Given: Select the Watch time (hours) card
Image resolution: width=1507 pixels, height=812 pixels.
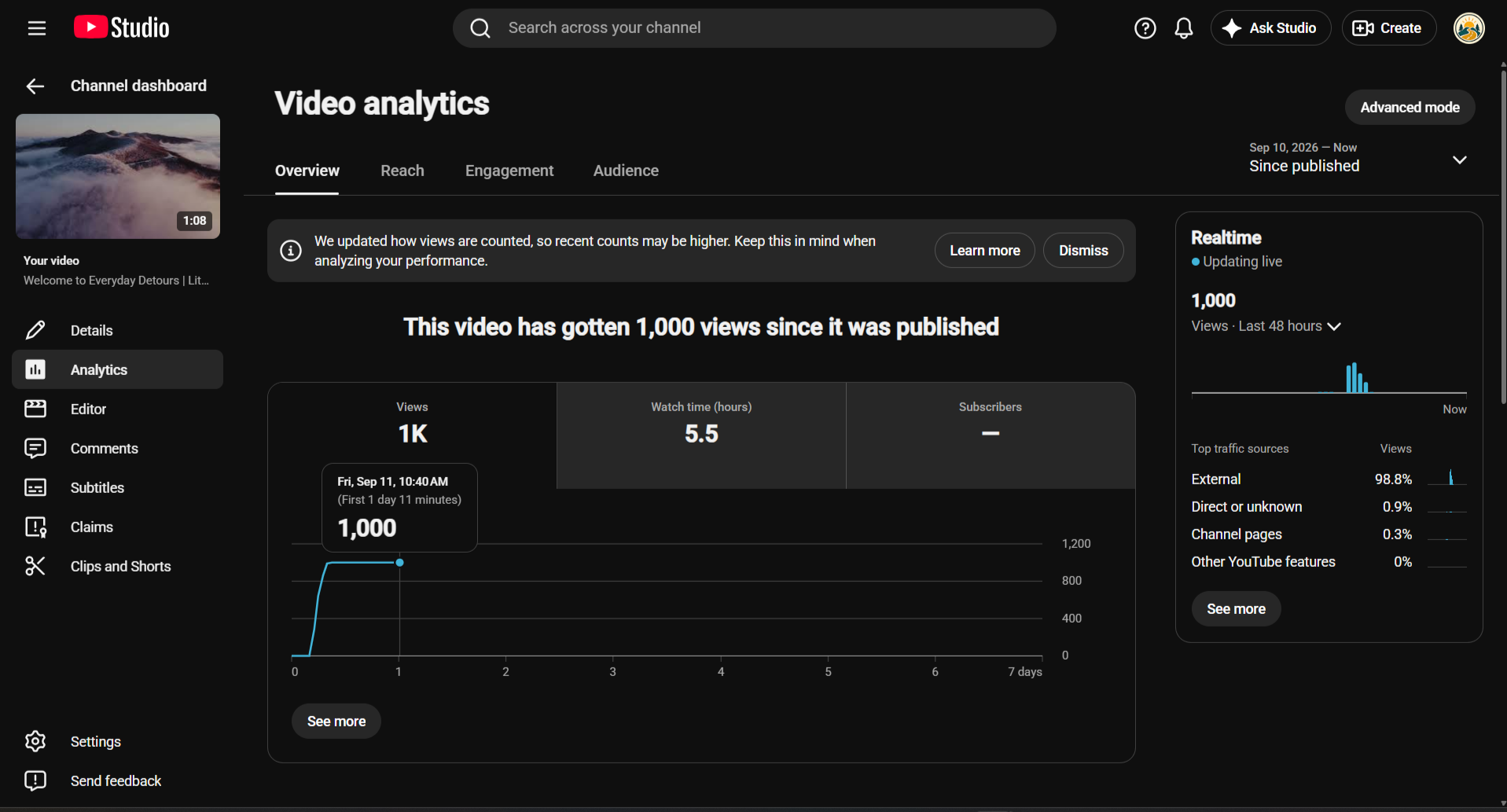Looking at the screenshot, I should pos(701,435).
